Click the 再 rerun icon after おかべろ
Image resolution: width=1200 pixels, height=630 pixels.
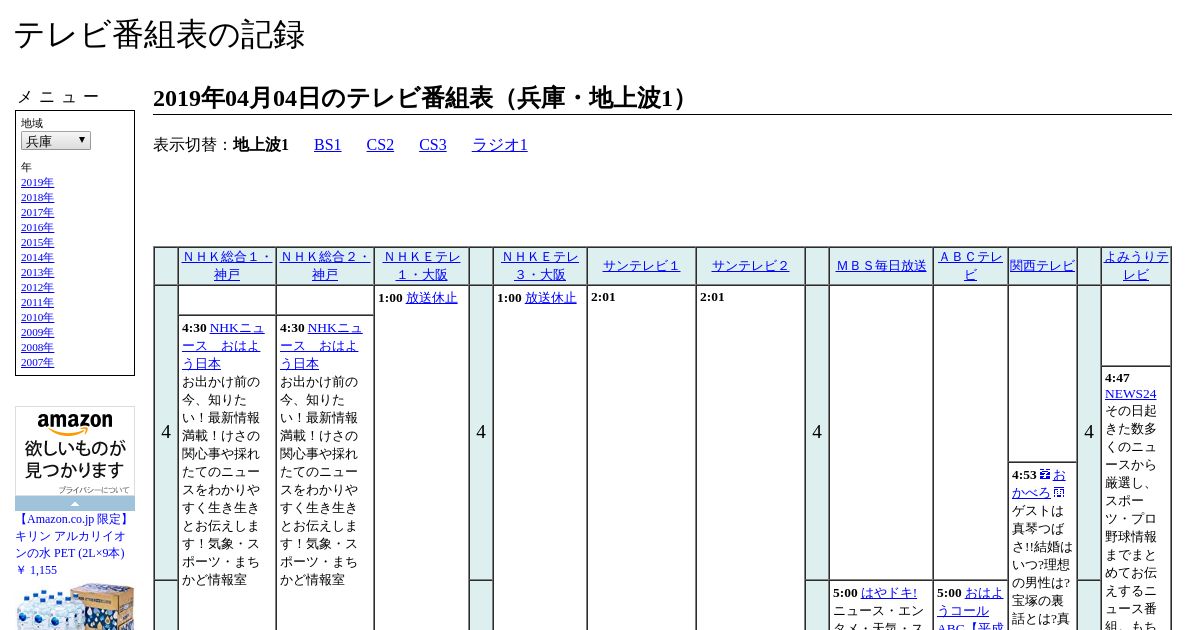1059,493
